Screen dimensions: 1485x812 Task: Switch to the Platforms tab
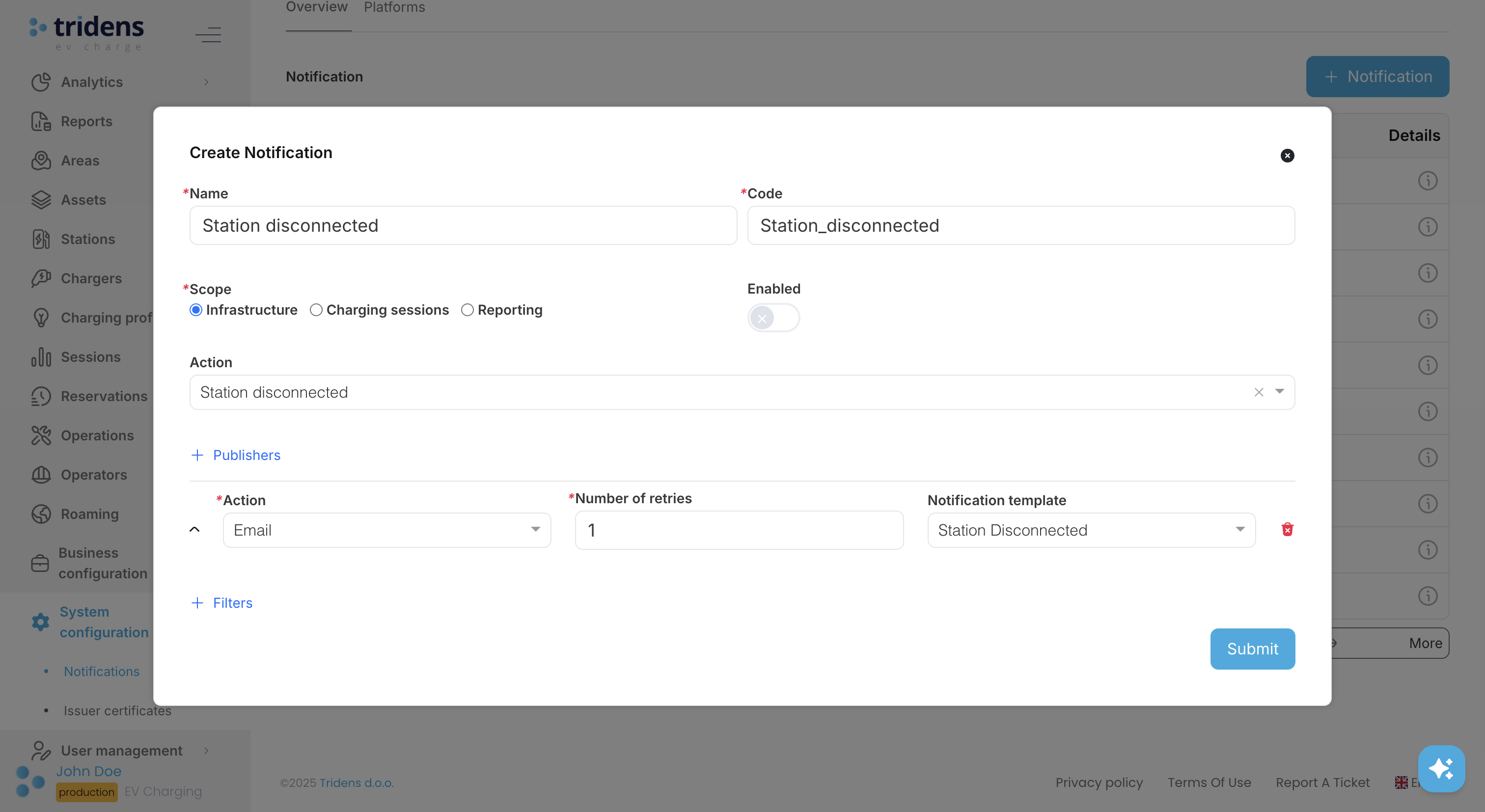coord(394,7)
